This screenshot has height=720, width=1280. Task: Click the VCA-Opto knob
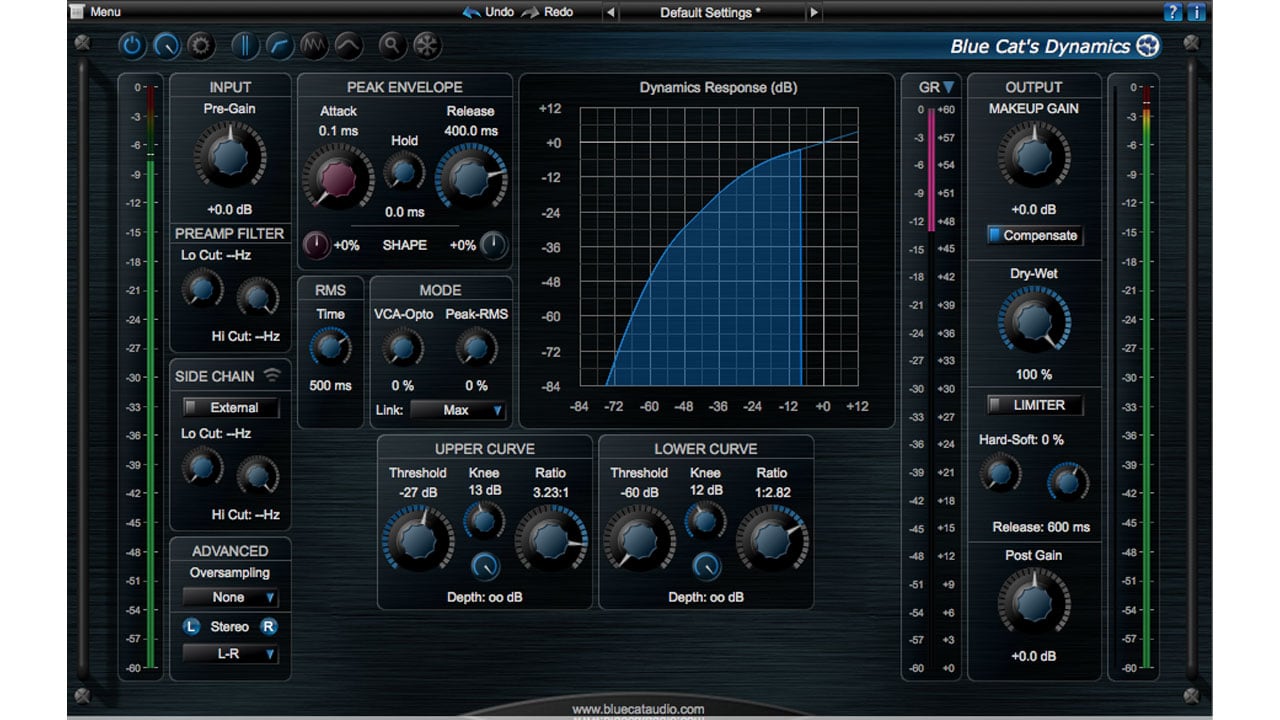pyautogui.click(x=402, y=348)
